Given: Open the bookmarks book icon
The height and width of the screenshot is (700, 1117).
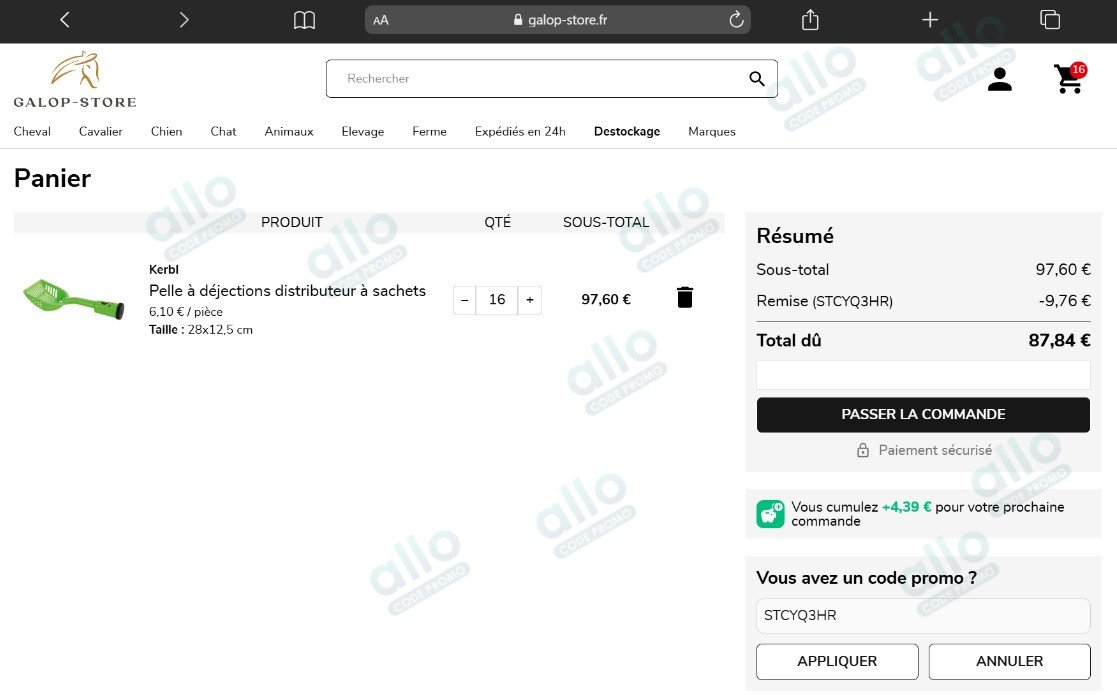Looking at the screenshot, I should [x=304, y=20].
